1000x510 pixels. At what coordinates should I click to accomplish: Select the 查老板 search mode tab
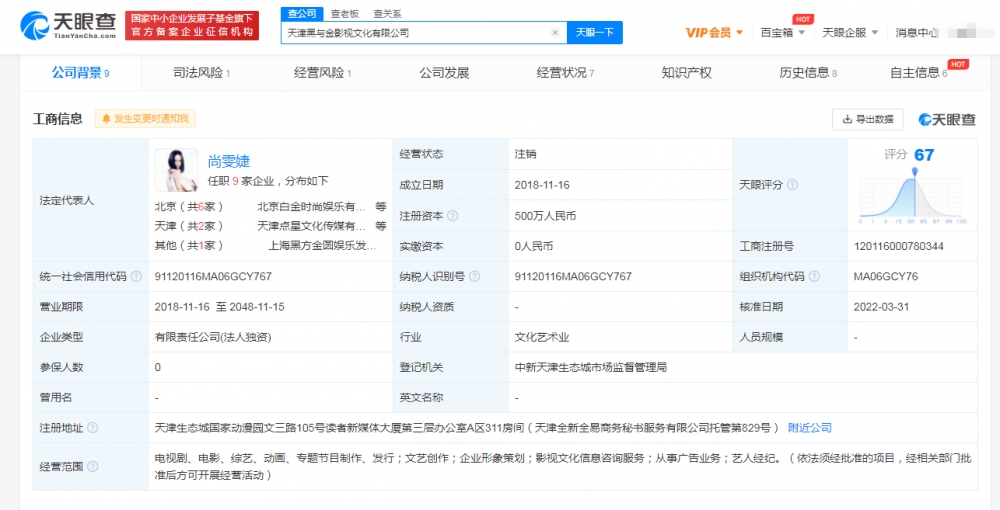point(344,14)
